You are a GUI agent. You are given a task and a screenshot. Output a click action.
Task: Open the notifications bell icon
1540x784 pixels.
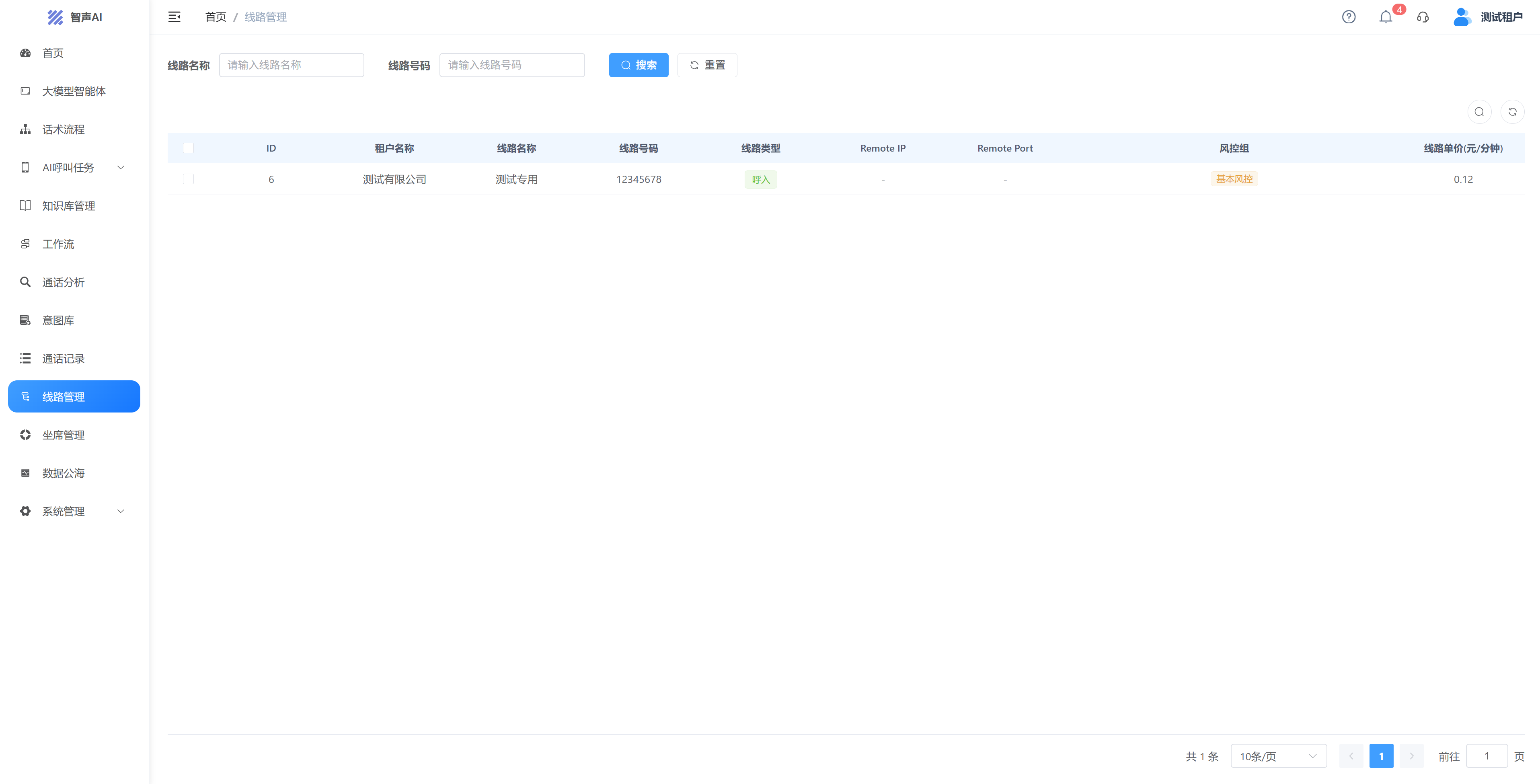coord(1386,17)
